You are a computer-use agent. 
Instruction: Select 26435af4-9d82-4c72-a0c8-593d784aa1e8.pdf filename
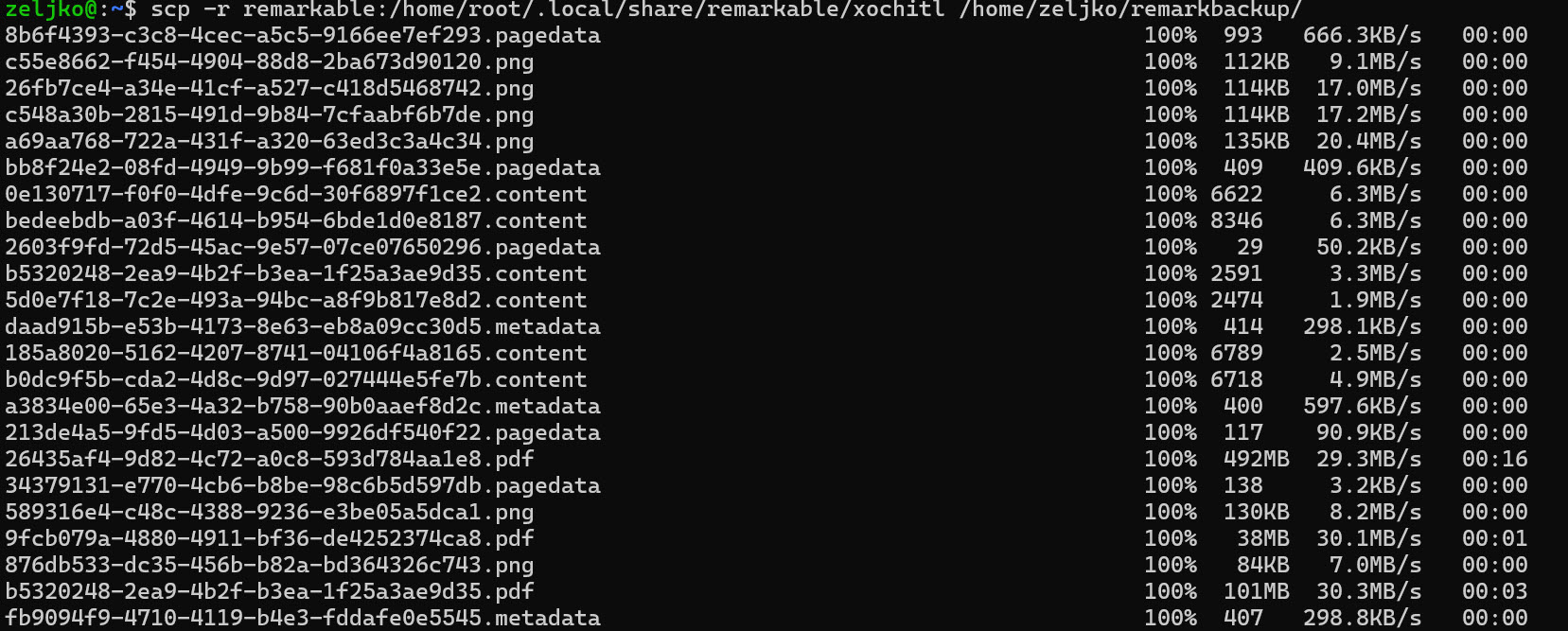[x=270, y=460]
